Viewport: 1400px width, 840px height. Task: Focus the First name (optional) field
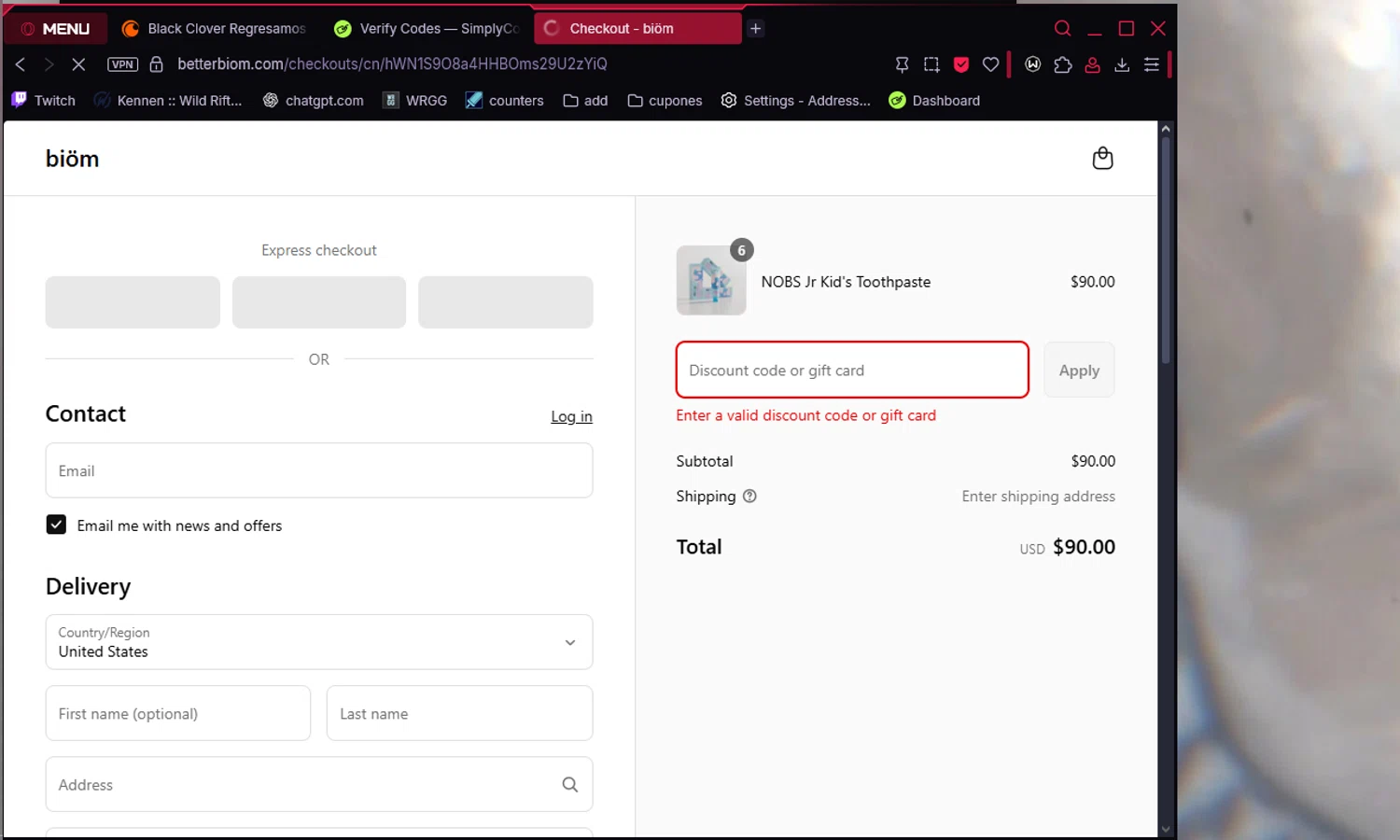coord(178,713)
